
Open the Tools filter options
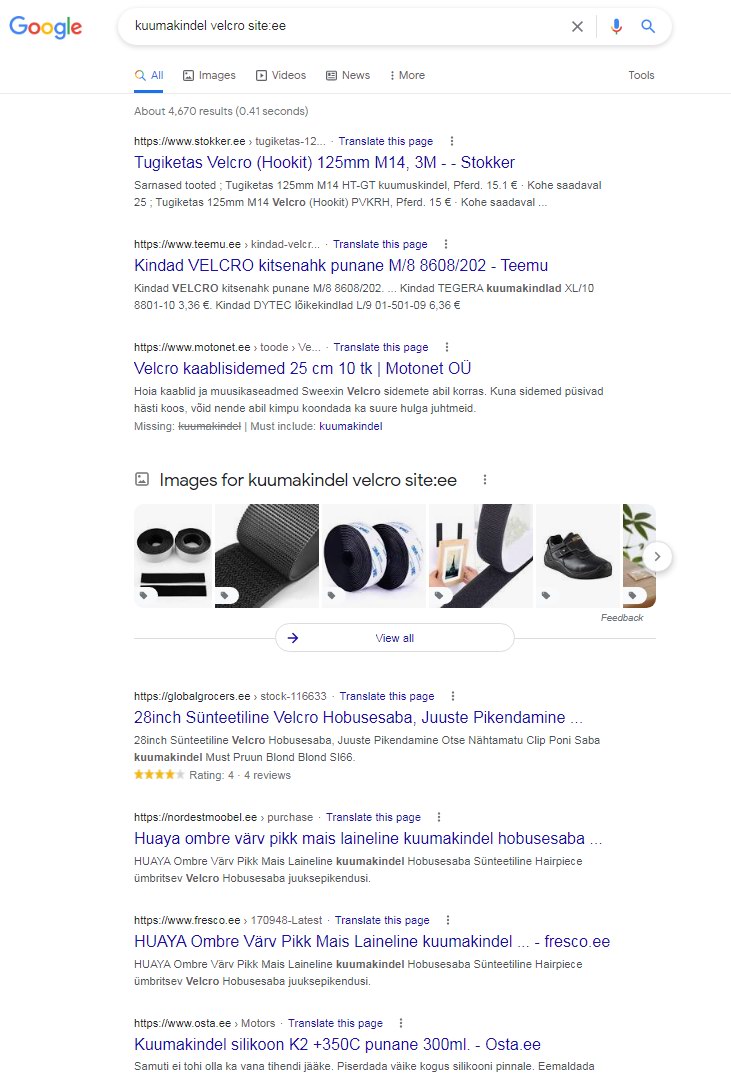click(641, 75)
